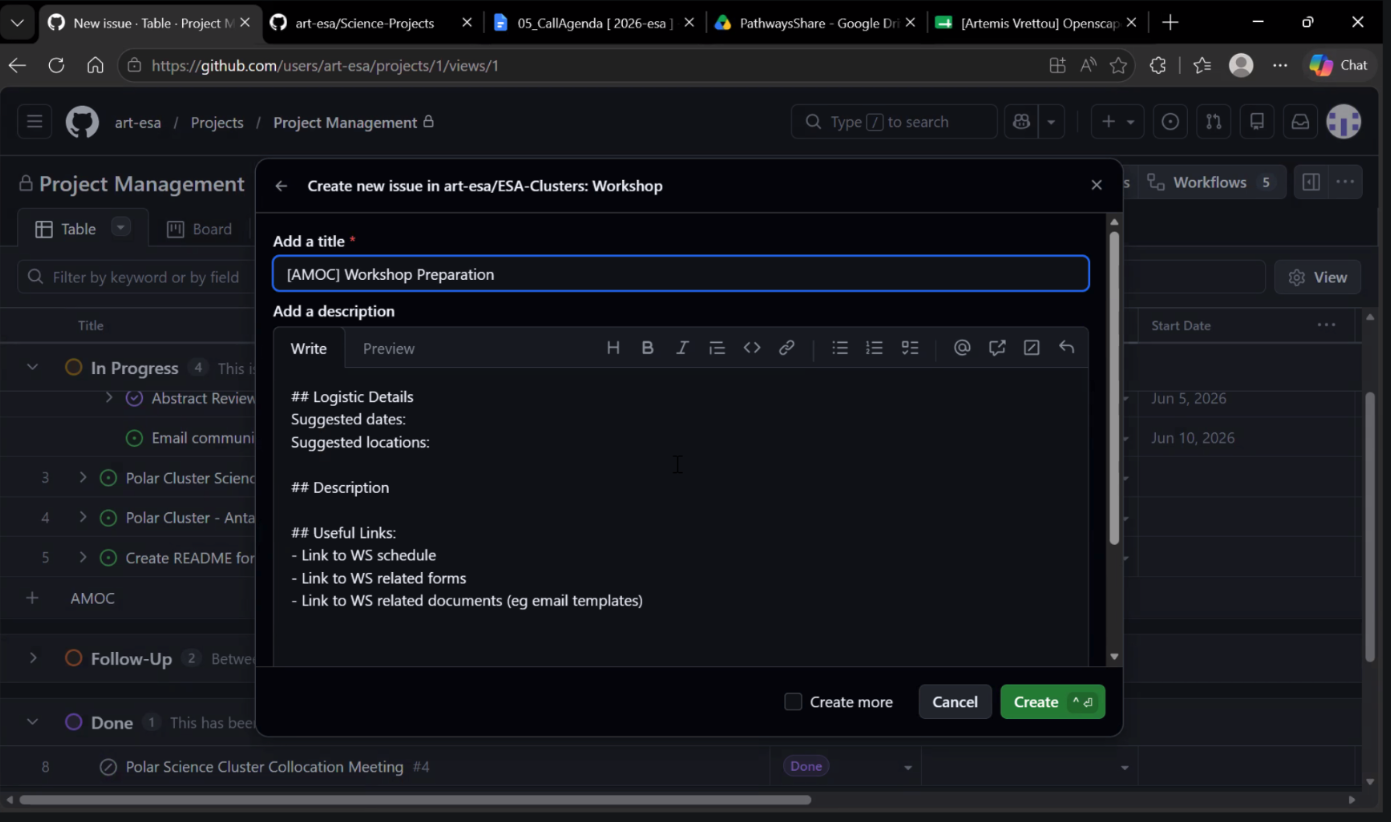Expand the Follow-Up group

point(33,658)
